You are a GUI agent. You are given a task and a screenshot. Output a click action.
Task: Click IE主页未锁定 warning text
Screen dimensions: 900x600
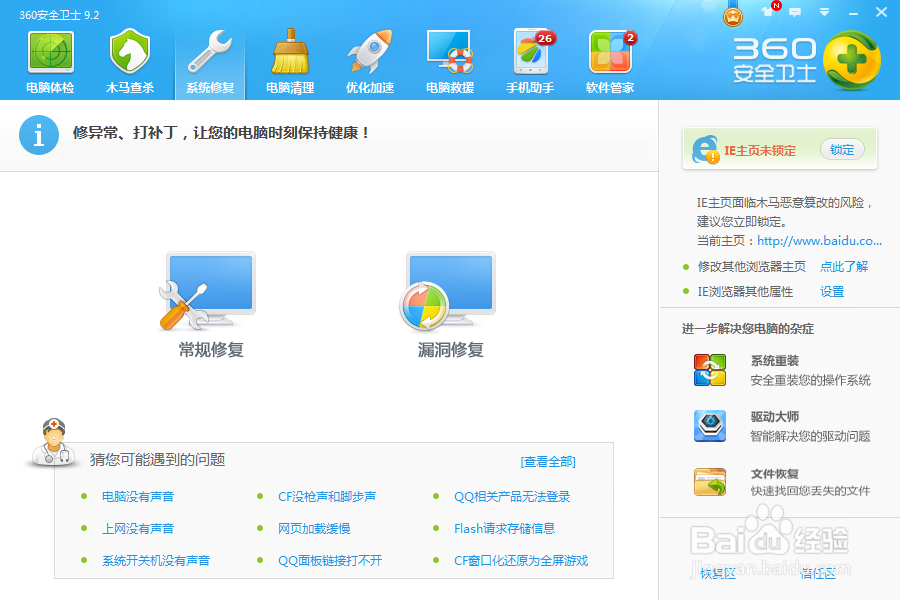pos(760,150)
